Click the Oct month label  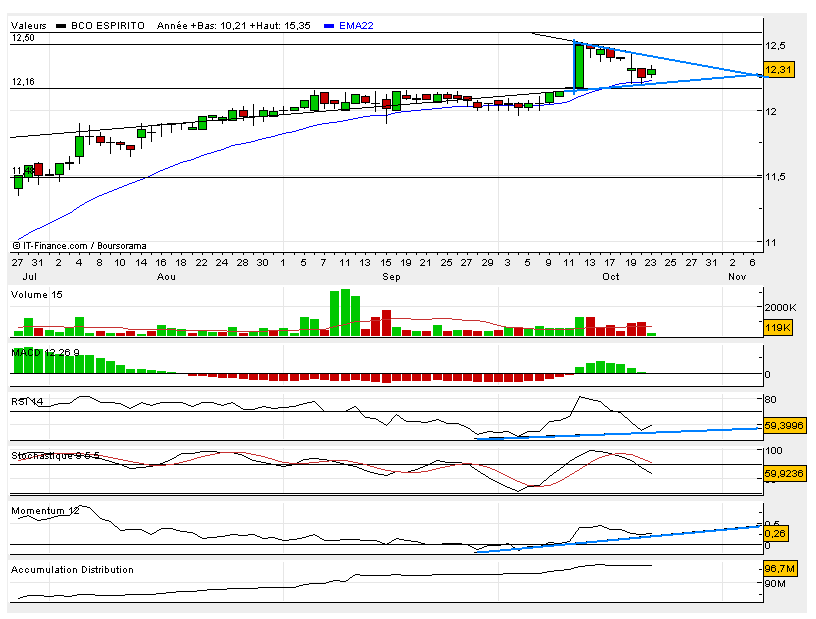[x=611, y=276]
